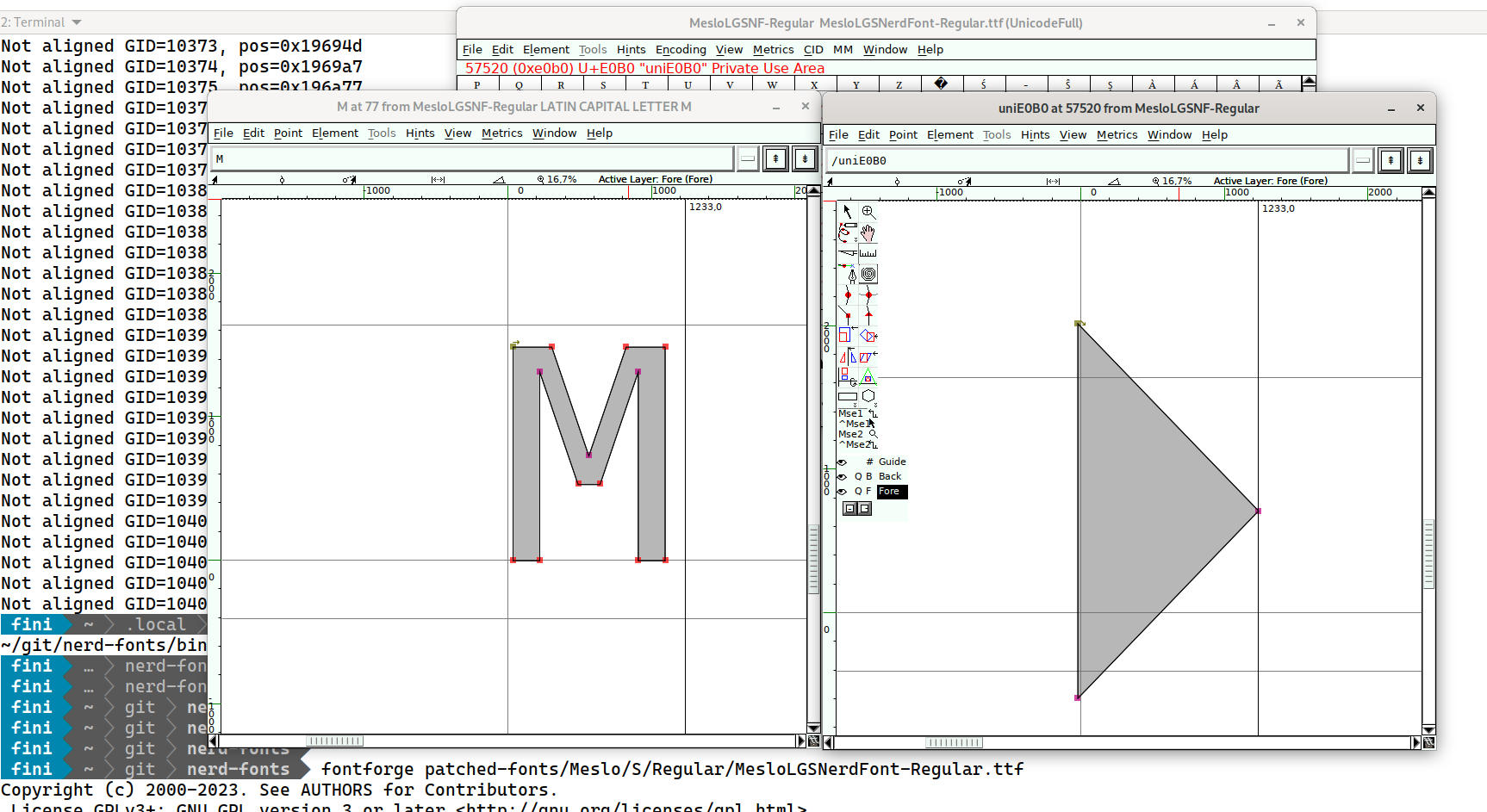Select the add-corner-point tool
This screenshot has height=812, width=1487.
(847, 314)
